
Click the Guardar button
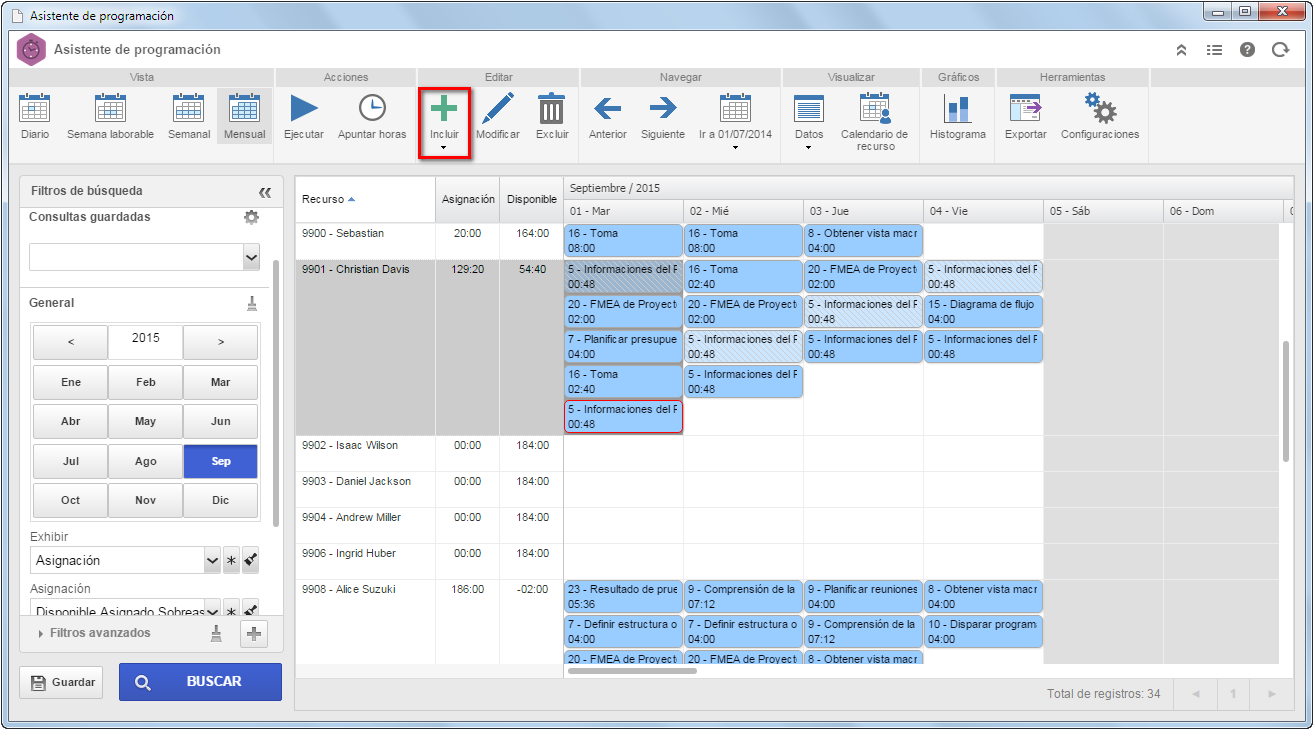coord(61,682)
